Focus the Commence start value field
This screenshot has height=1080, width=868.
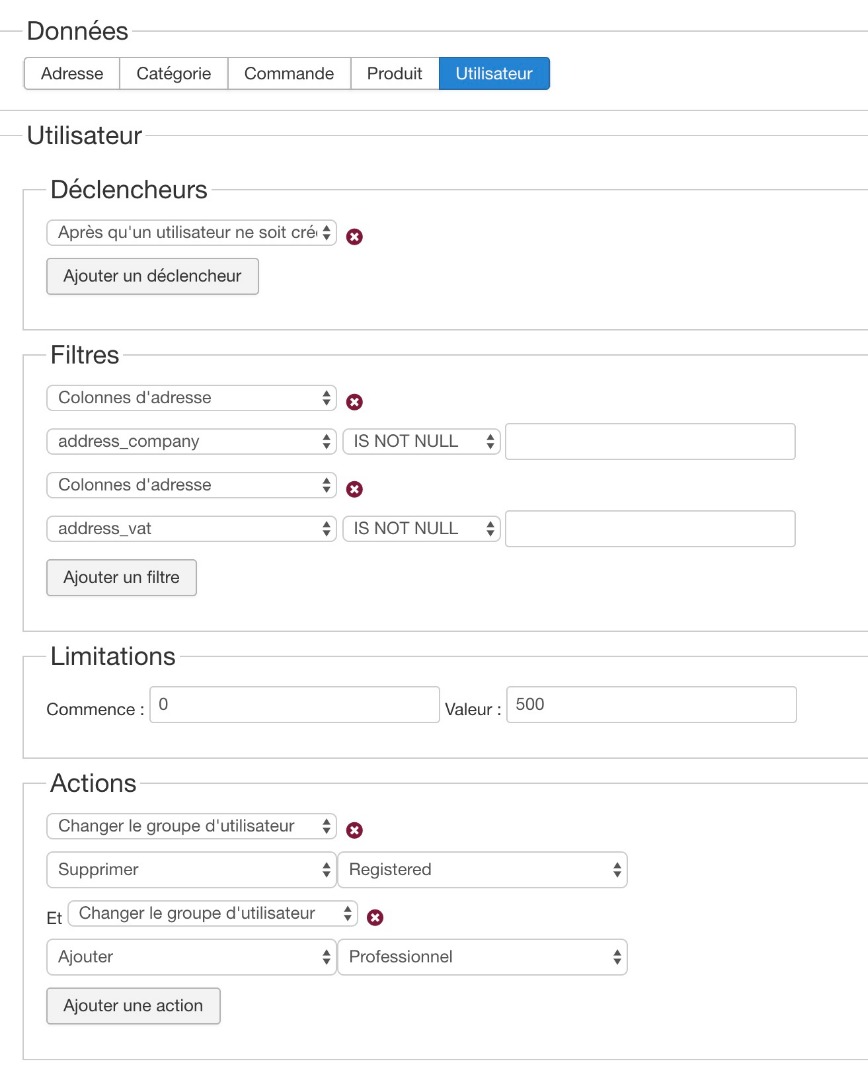294,705
